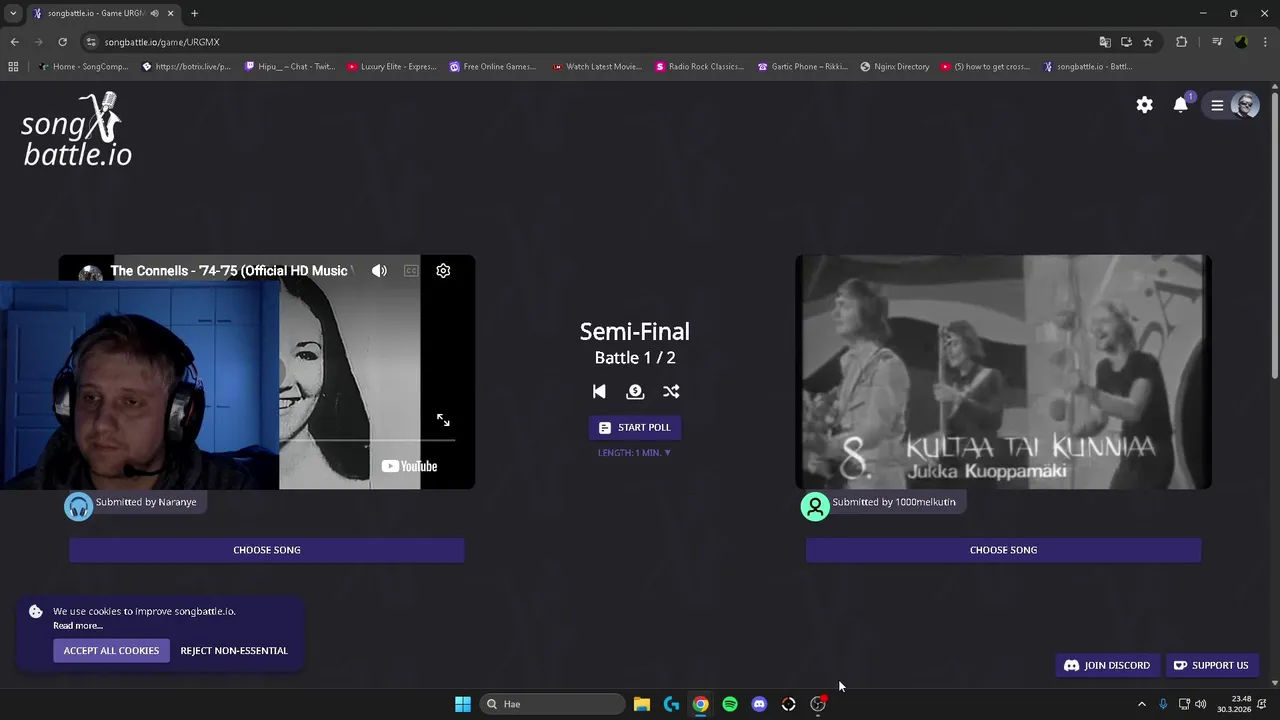View site information icon in address bar
Image resolution: width=1280 pixels, height=720 pixels.
click(x=91, y=42)
